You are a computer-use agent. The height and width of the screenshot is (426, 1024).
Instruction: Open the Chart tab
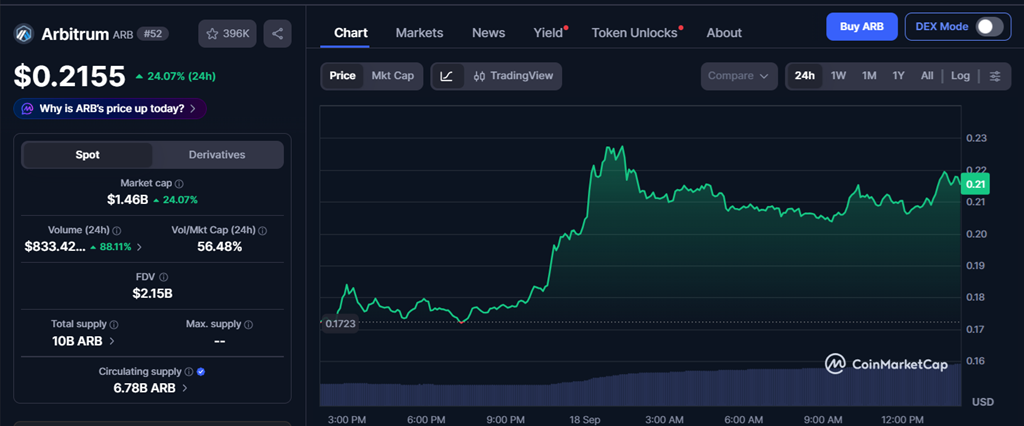point(351,33)
